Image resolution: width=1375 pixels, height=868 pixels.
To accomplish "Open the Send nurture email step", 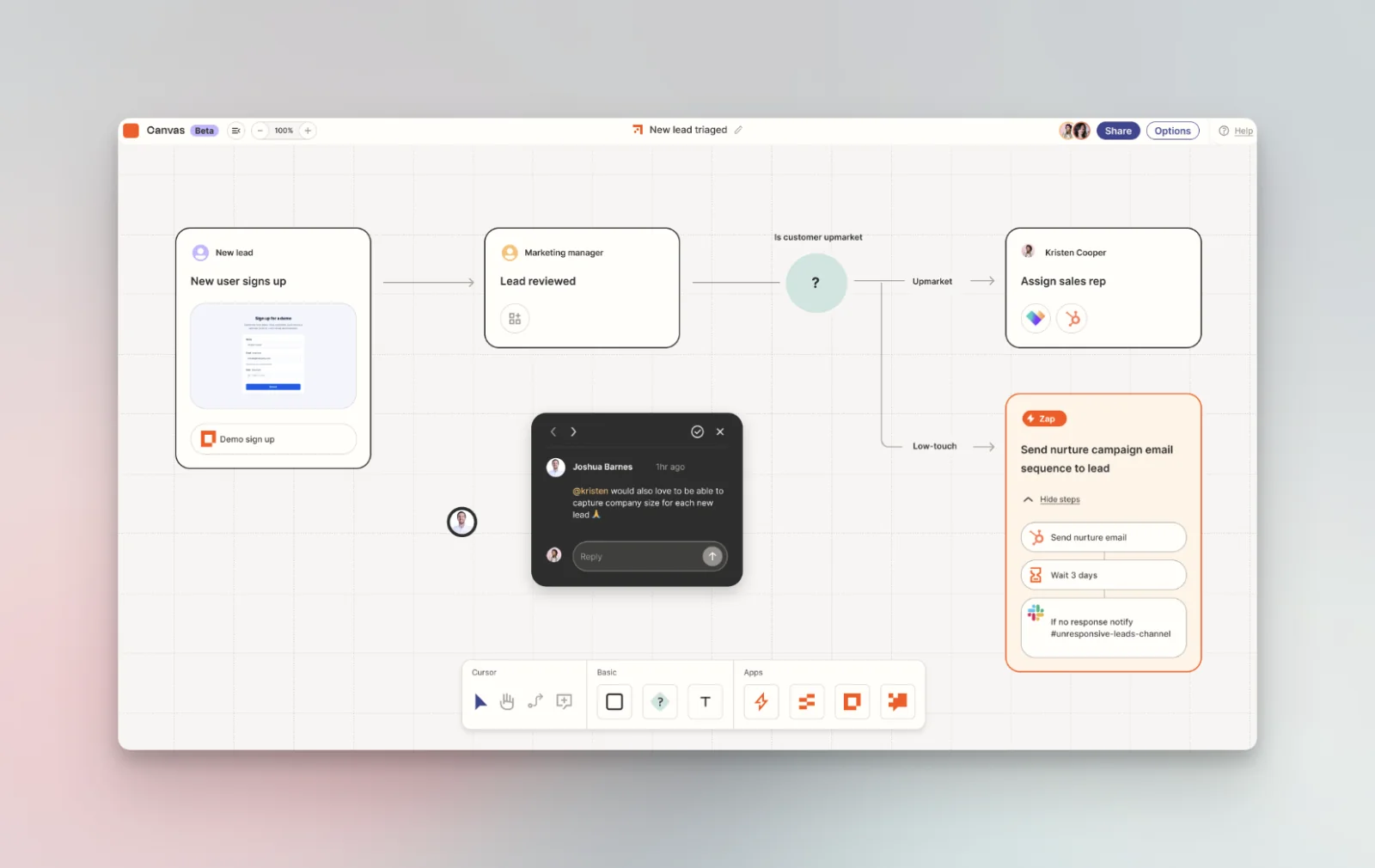I will click(x=1103, y=537).
